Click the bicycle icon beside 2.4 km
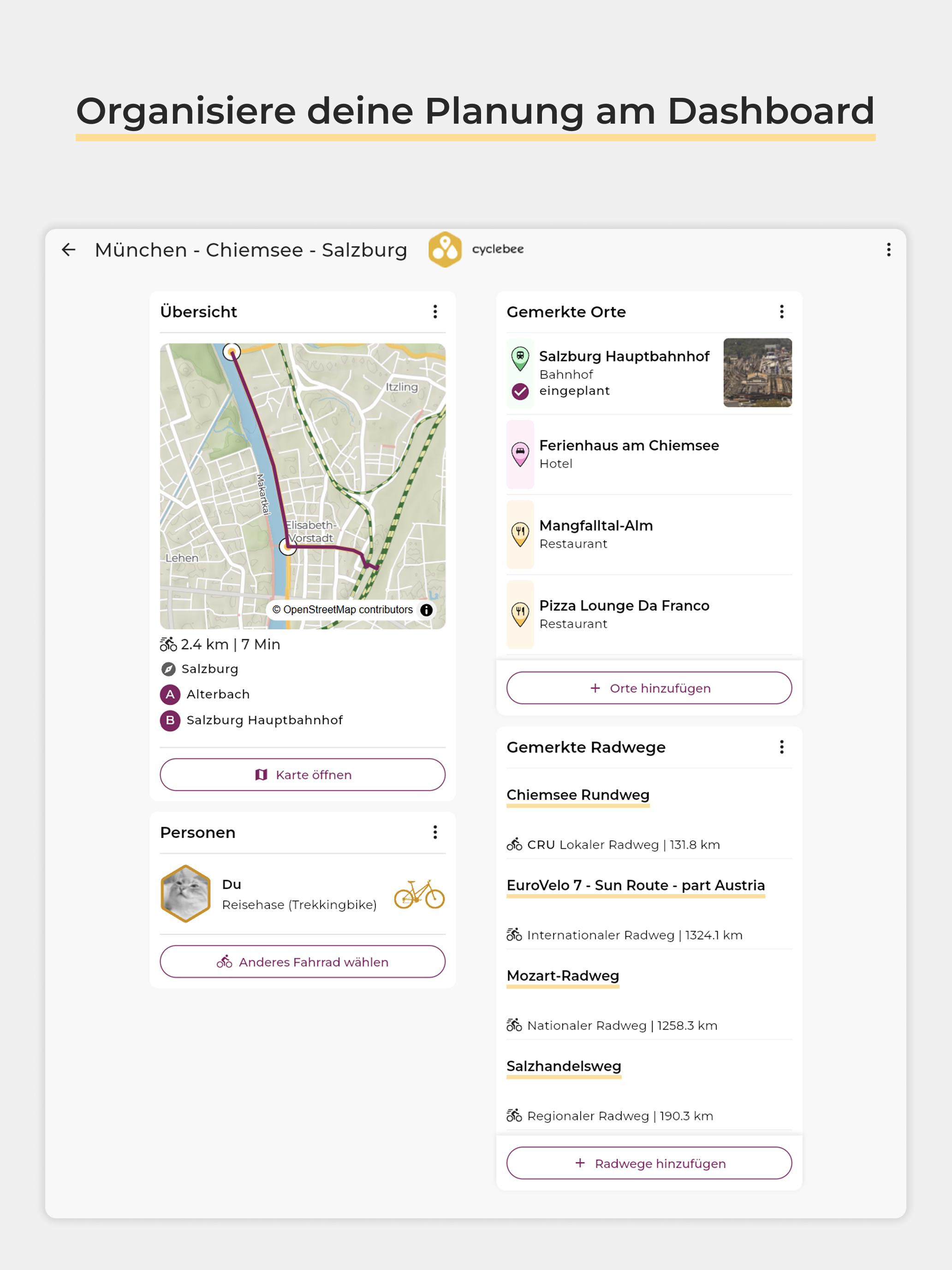 tap(168, 644)
